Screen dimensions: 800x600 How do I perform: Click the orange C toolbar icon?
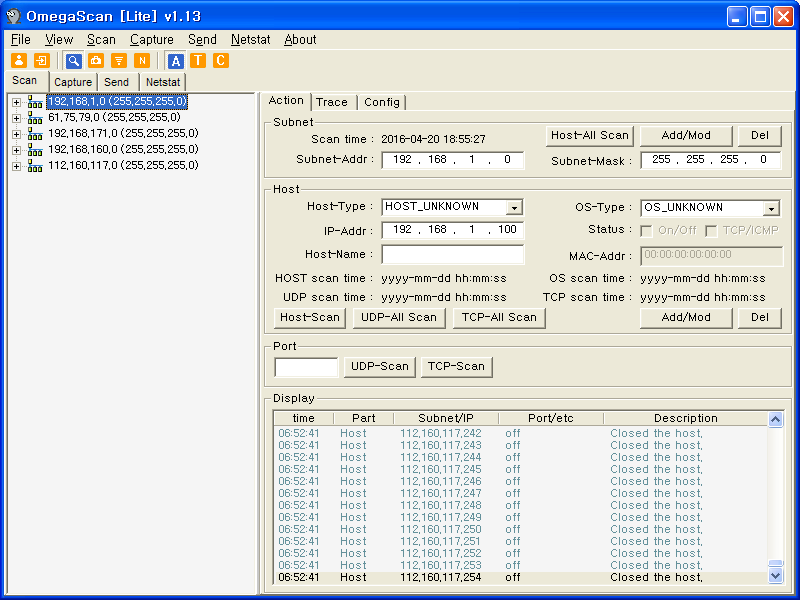221,61
